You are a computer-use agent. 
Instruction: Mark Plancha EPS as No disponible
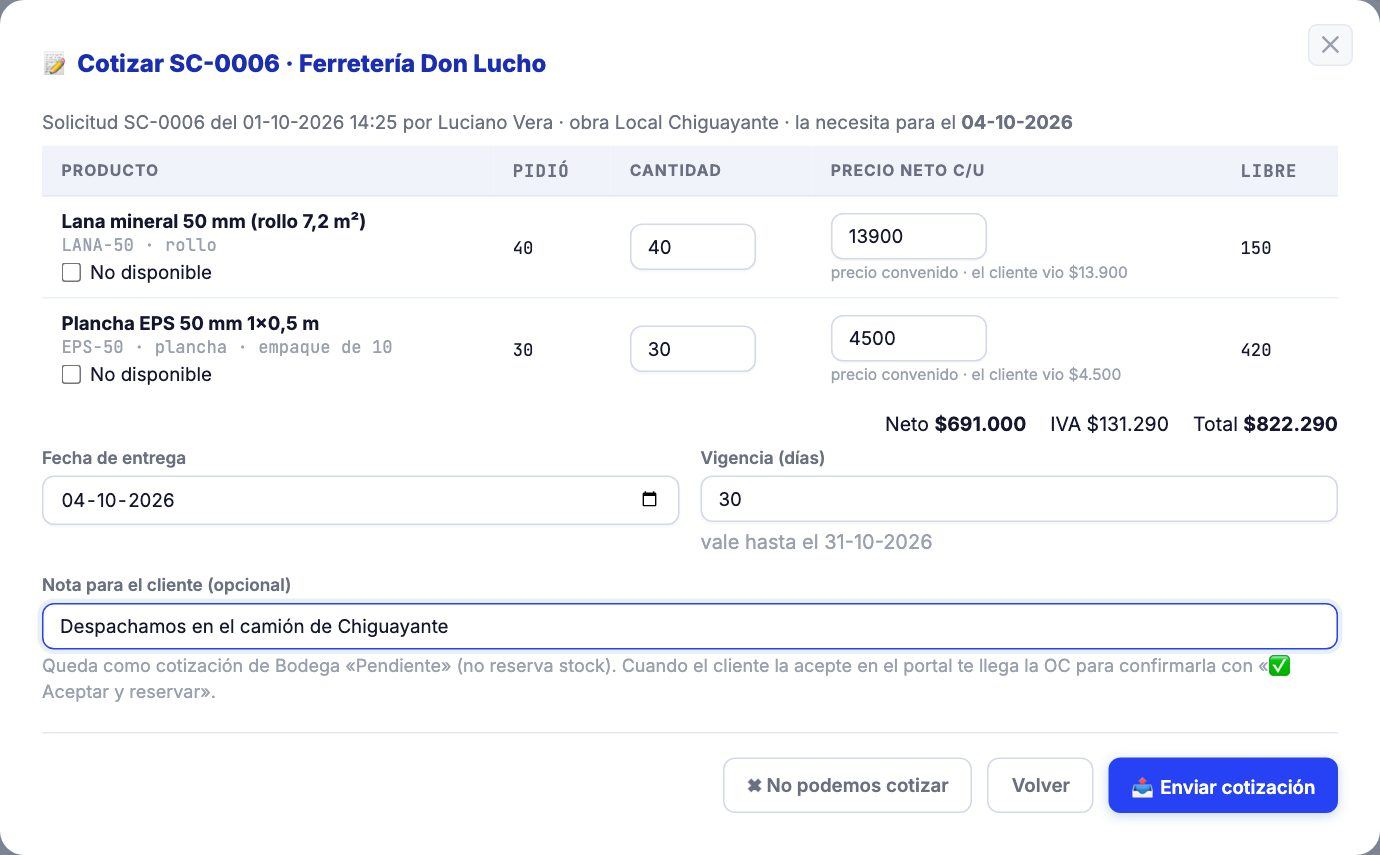[71, 374]
